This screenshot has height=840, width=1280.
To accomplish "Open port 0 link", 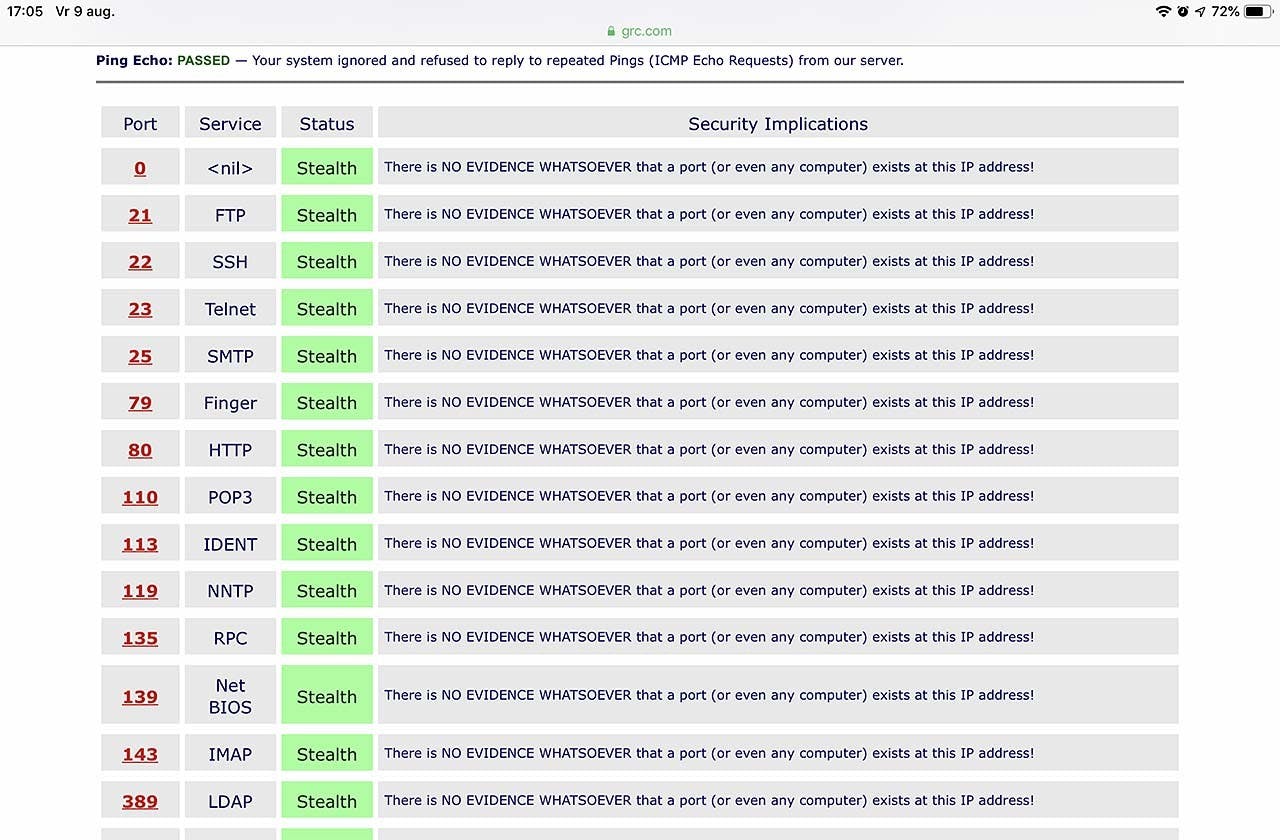I will [140, 168].
